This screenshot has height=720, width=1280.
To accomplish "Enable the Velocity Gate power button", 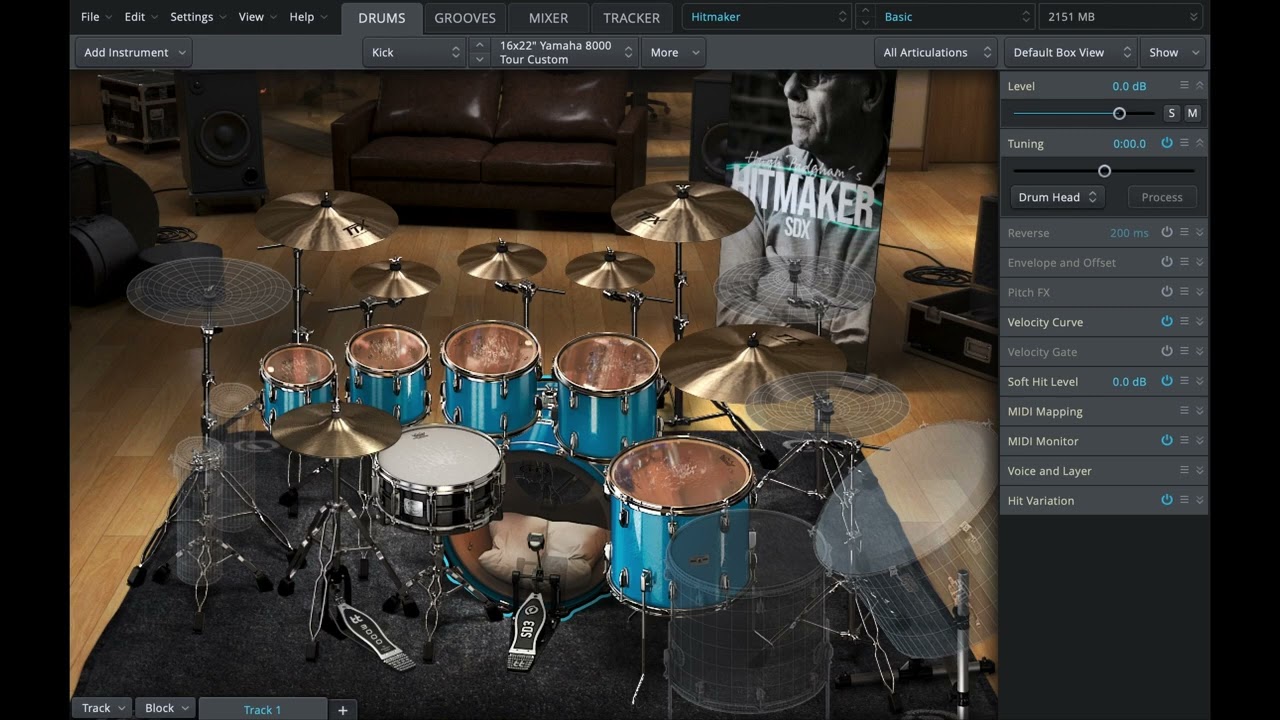I will tap(1167, 351).
